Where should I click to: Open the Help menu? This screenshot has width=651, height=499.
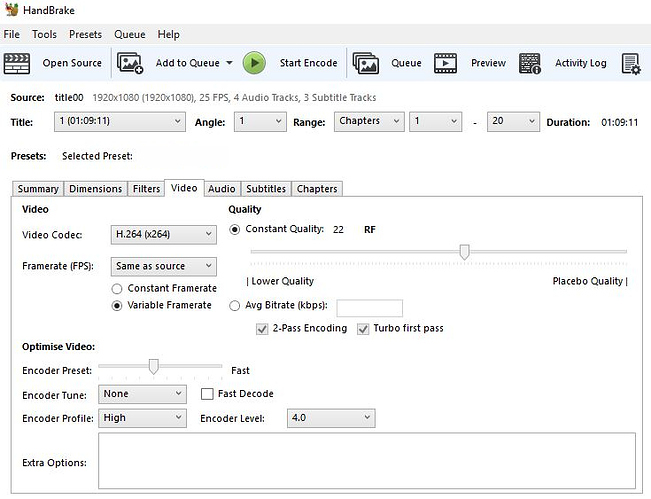click(x=168, y=34)
